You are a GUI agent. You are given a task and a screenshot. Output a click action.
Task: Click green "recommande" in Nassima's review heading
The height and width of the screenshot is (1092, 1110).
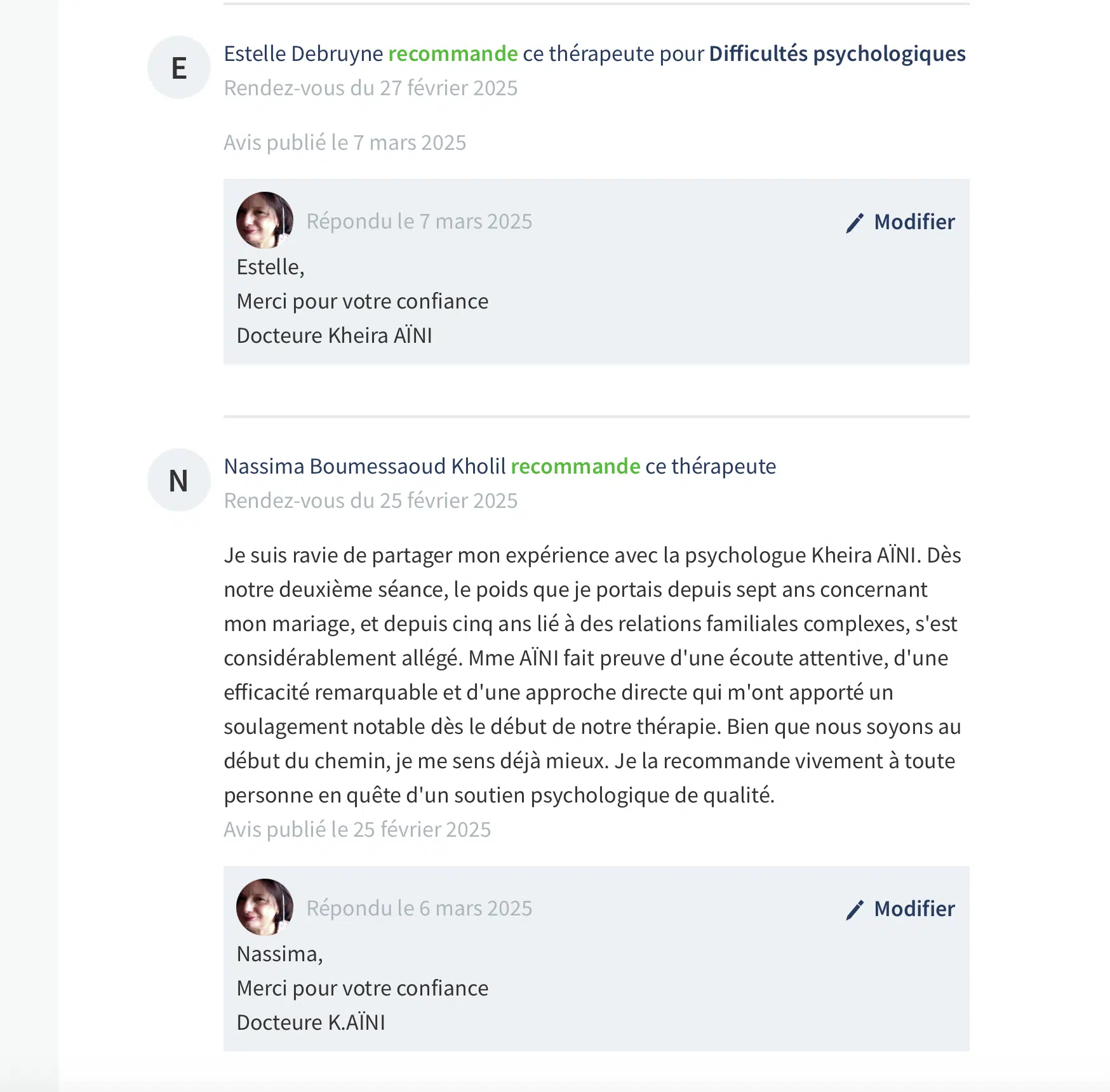[575, 467]
